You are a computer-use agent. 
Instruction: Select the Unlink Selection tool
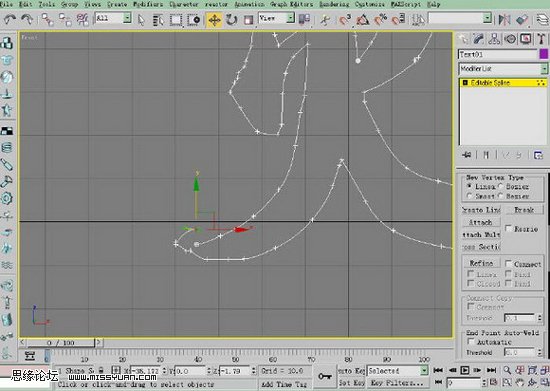(x=65, y=19)
